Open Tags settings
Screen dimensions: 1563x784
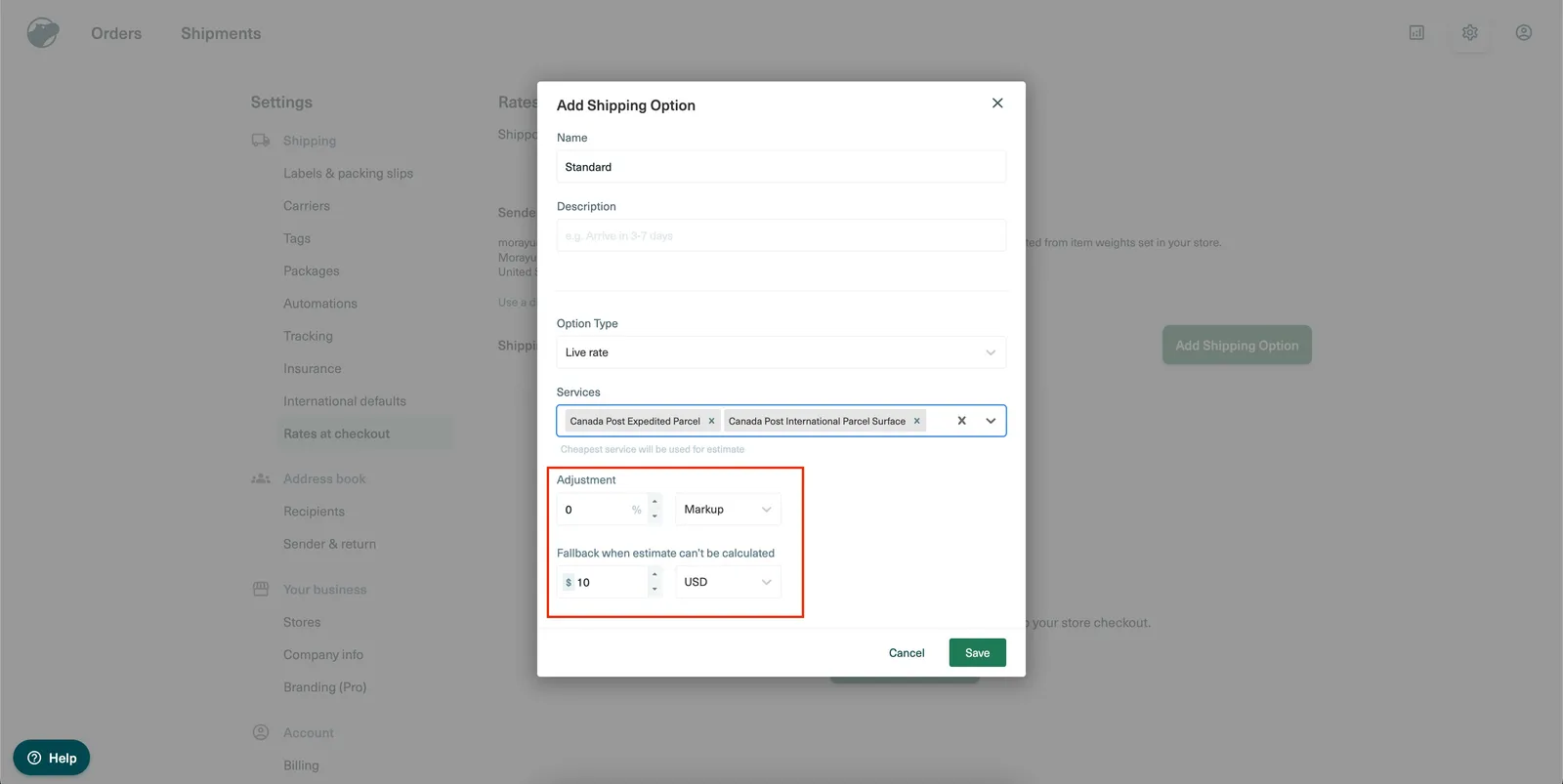297,238
